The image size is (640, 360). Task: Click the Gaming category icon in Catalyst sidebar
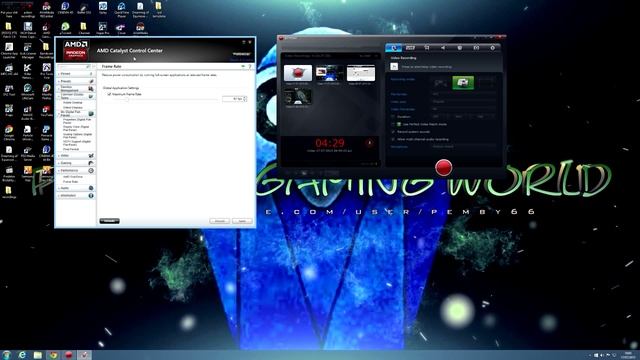click(x=91, y=163)
